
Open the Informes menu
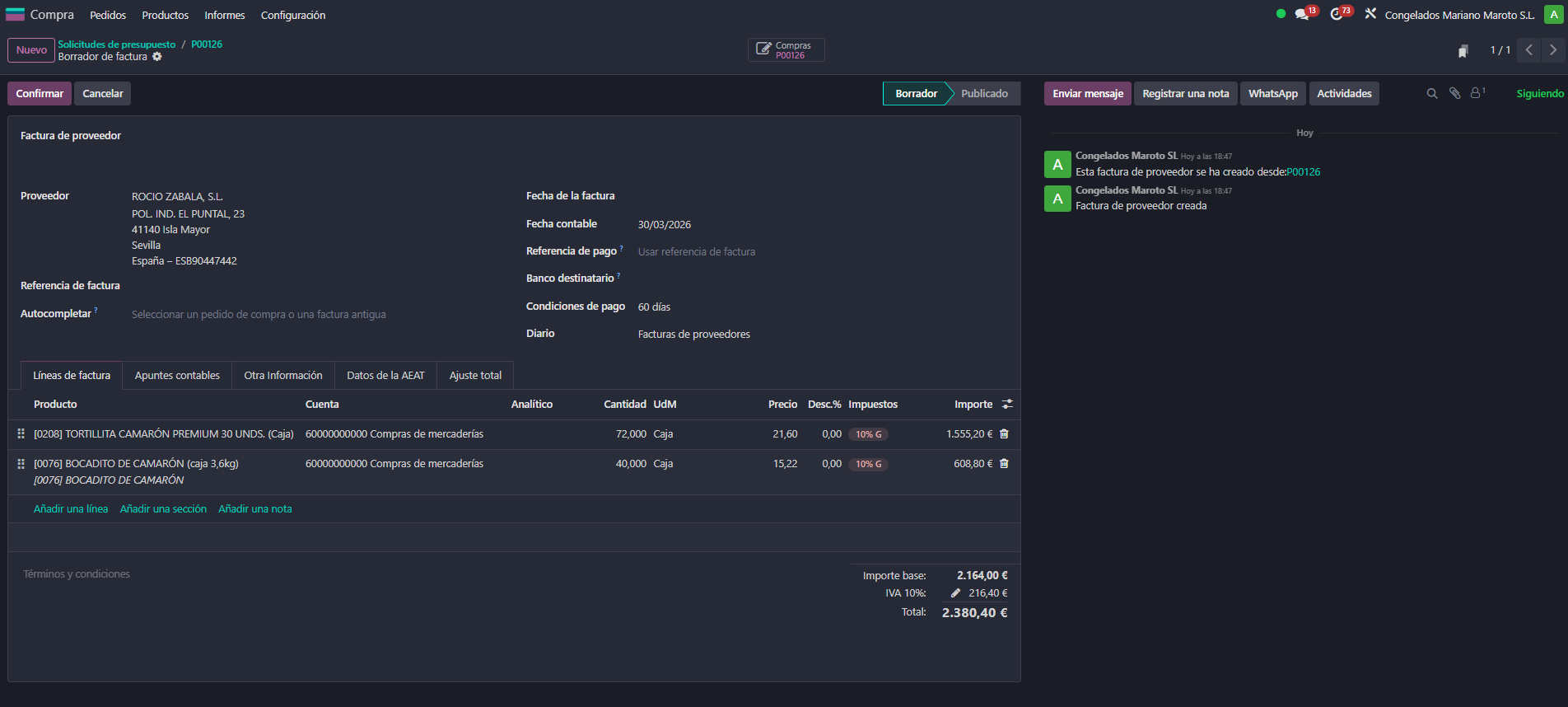[x=225, y=16]
